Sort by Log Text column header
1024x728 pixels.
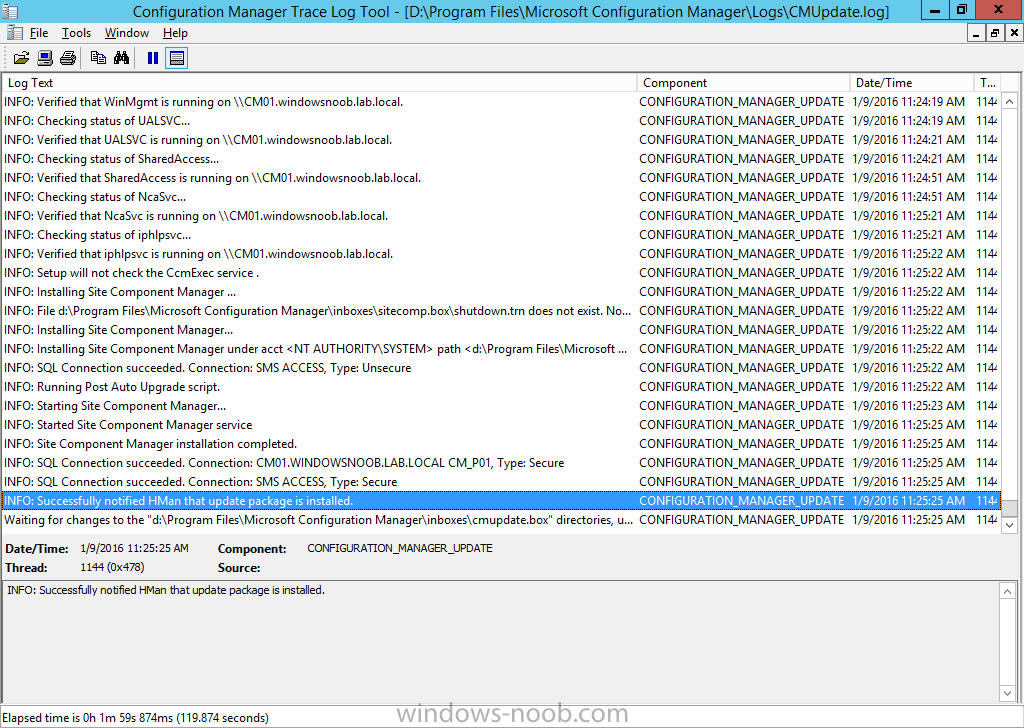[x=319, y=83]
